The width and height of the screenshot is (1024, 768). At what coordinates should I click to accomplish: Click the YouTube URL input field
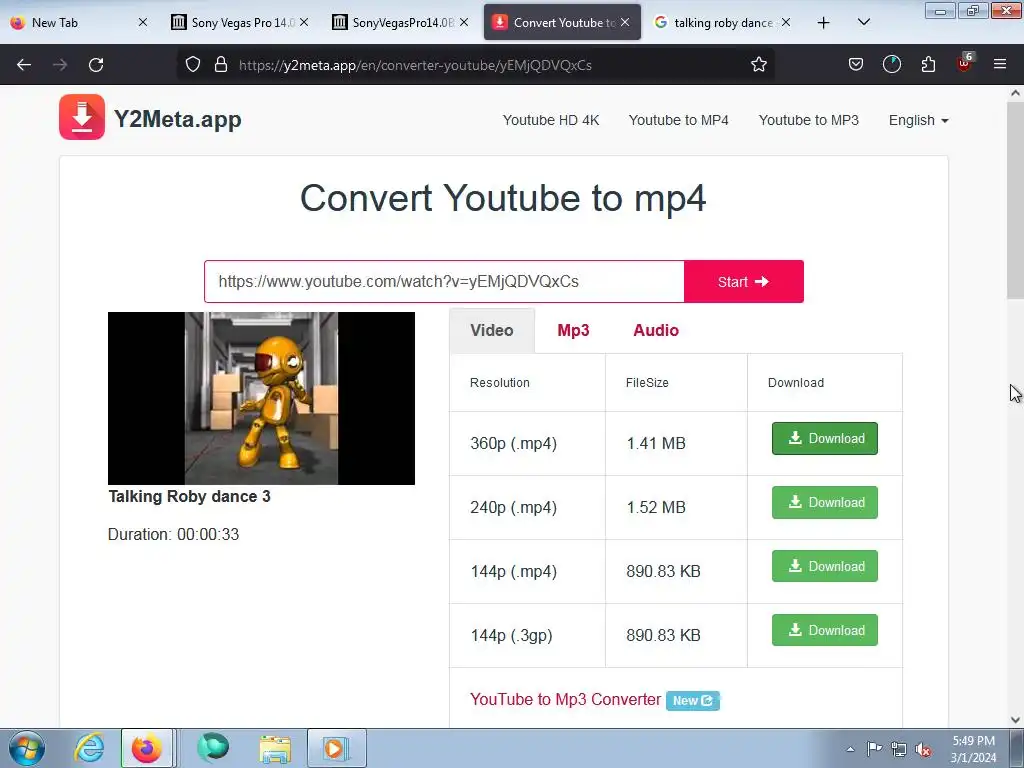click(x=444, y=281)
